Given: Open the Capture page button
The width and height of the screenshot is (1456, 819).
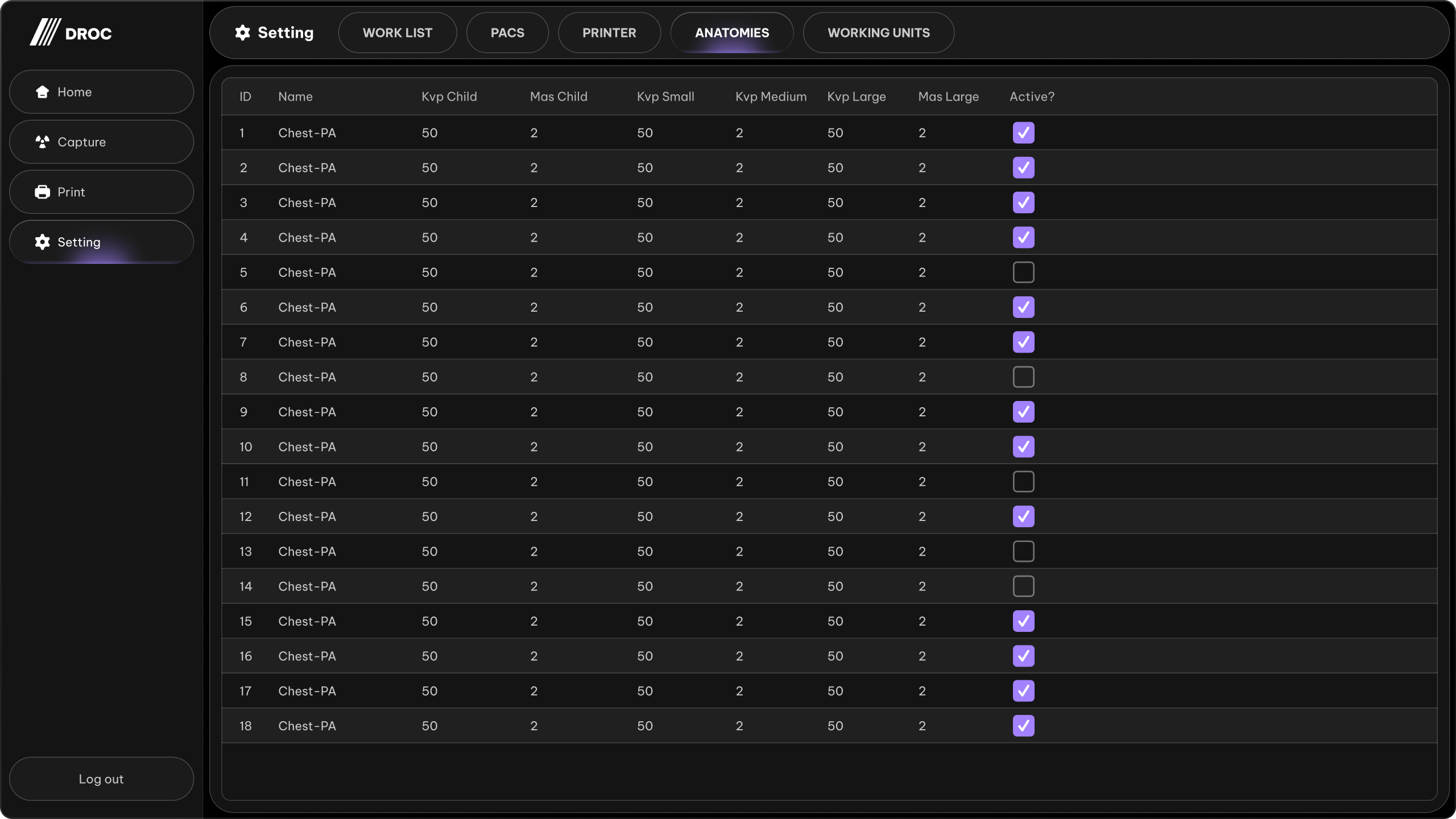Looking at the screenshot, I should pyautogui.click(x=101, y=142).
